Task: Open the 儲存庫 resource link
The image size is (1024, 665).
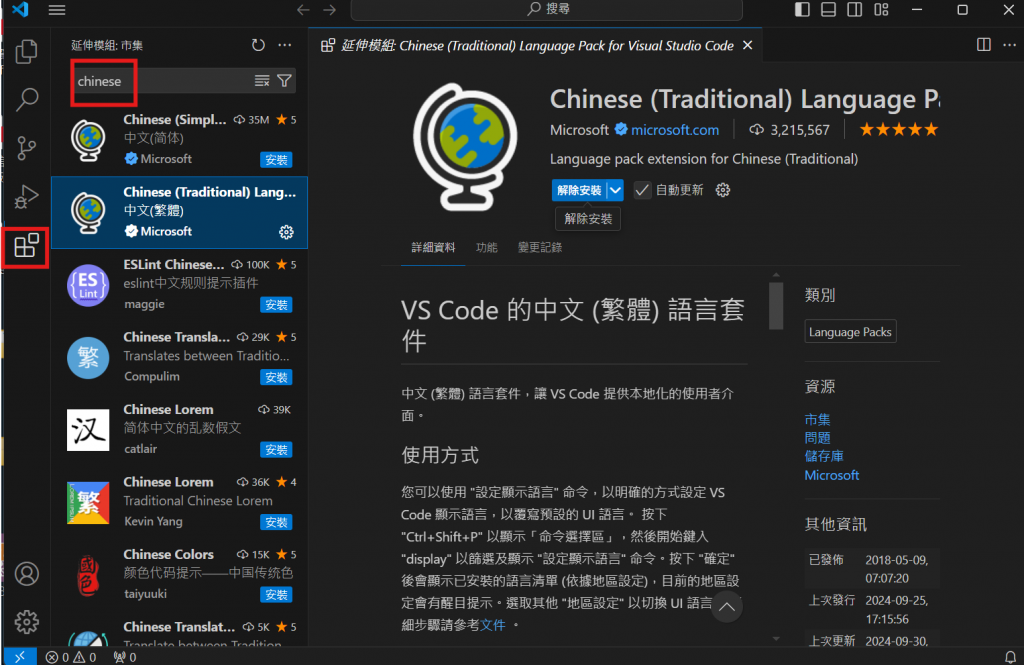Action: tap(824, 456)
